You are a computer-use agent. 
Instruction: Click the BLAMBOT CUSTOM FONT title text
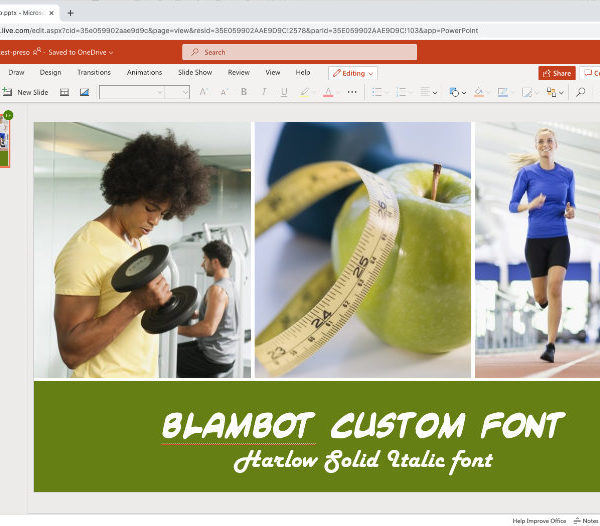pos(364,425)
